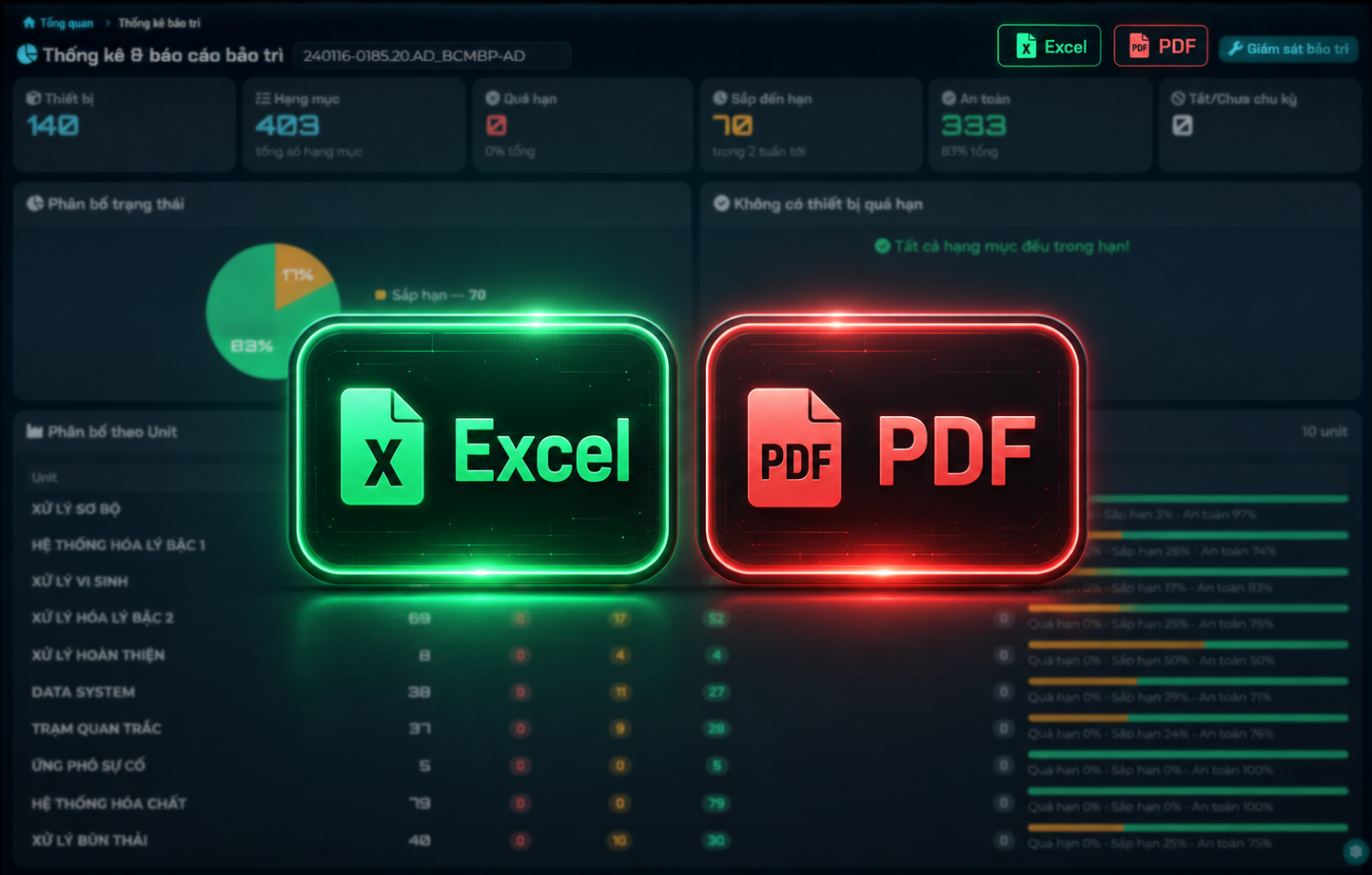
Task: Select the HỆ THỐNG HÓA LÝ BẬC 1 row
Action: [x=688, y=545]
